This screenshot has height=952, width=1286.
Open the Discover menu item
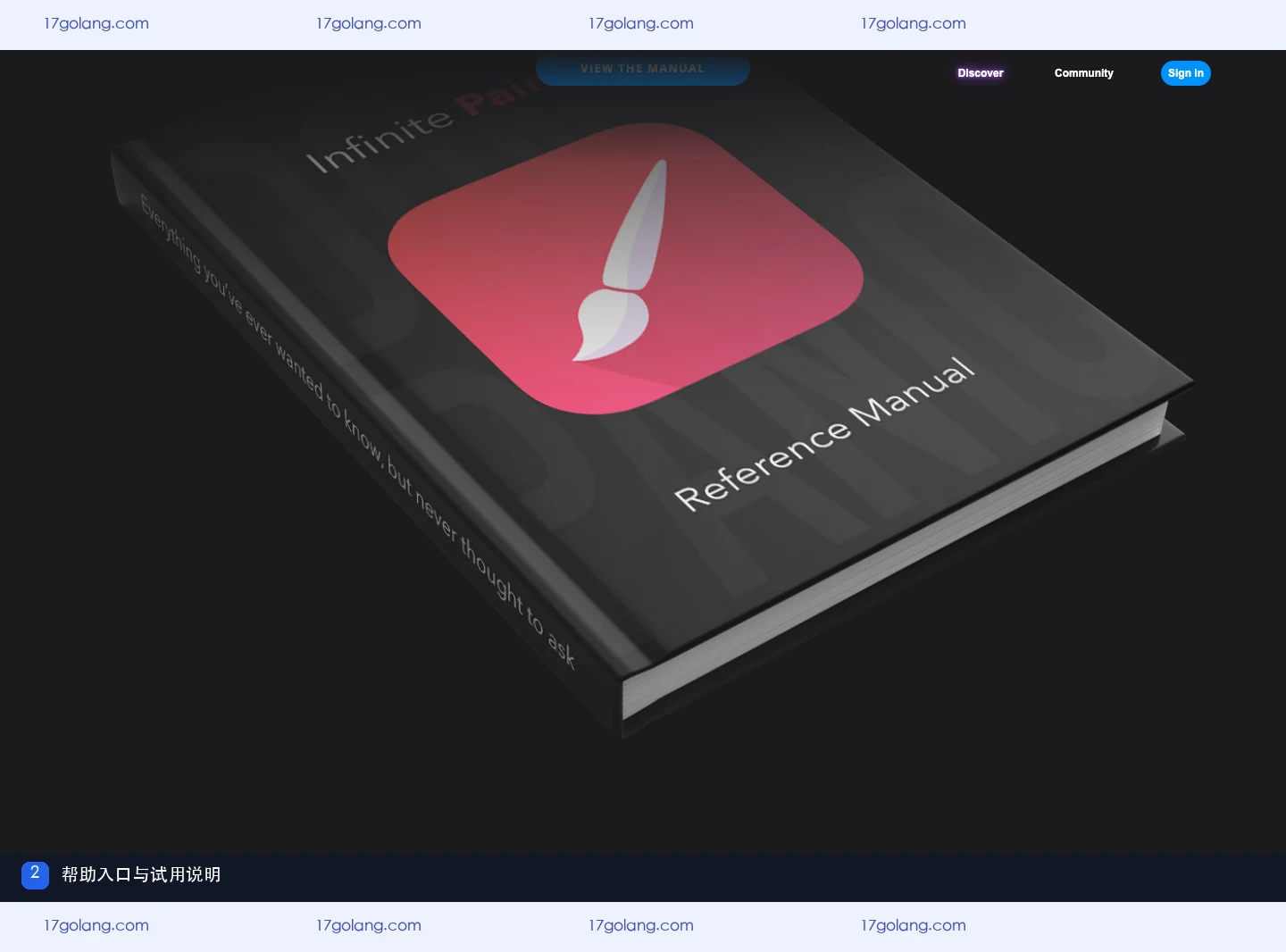point(981,73)
